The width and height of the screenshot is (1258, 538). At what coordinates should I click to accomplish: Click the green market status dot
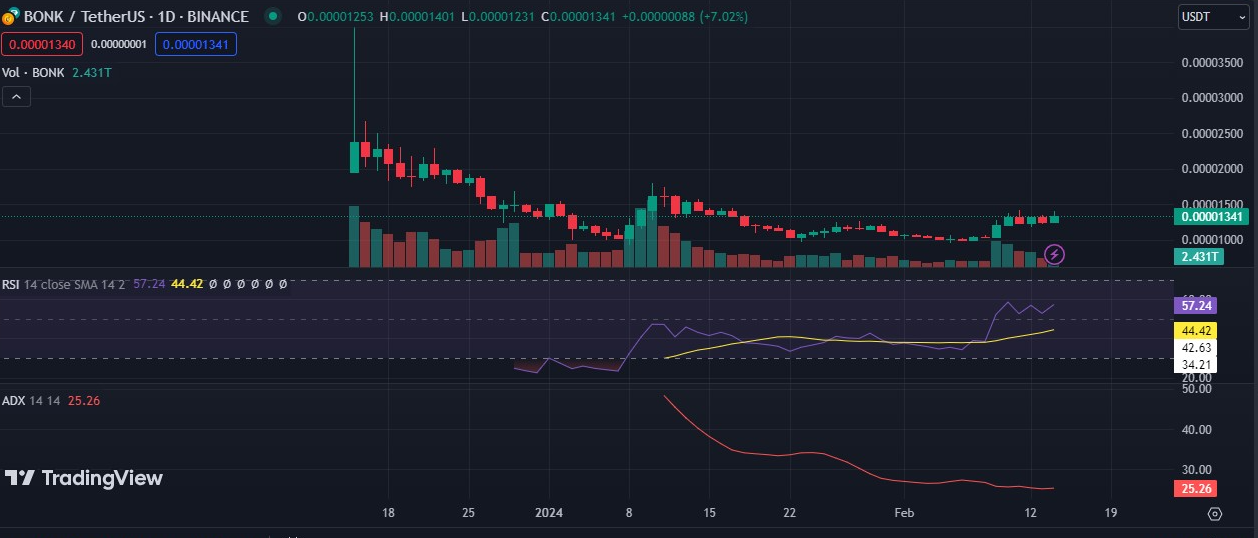pyautogui.click(x=272, y=17)
